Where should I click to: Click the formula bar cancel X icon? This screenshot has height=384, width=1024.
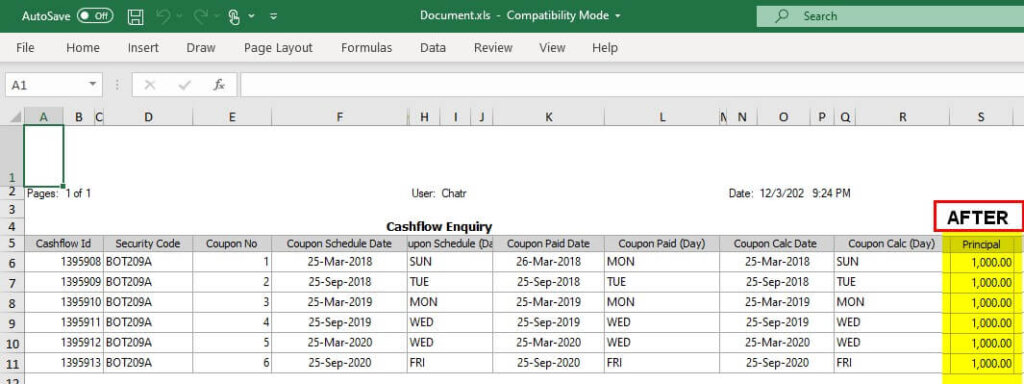point(150,85)
